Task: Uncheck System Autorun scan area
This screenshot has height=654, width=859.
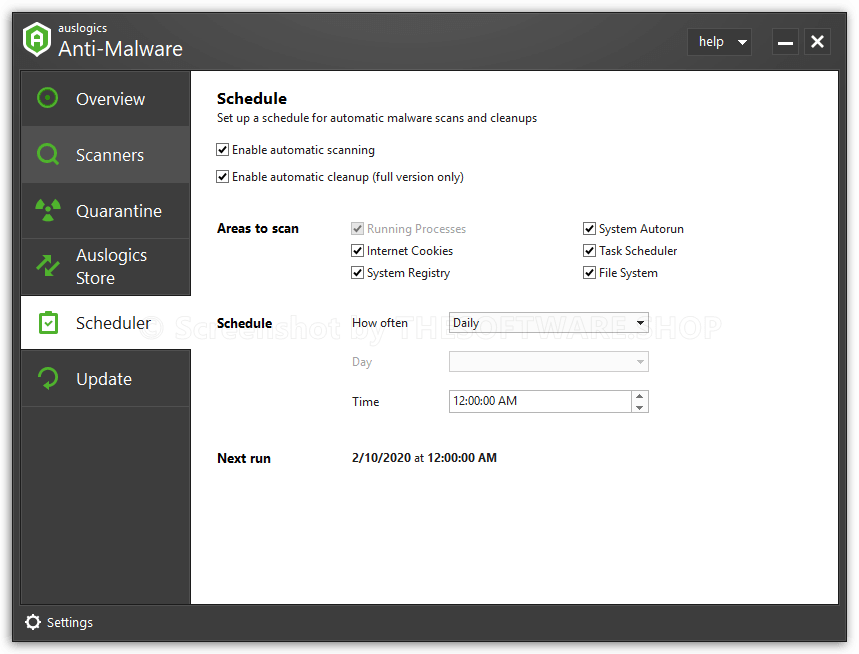Action: (x=589, y=228)
